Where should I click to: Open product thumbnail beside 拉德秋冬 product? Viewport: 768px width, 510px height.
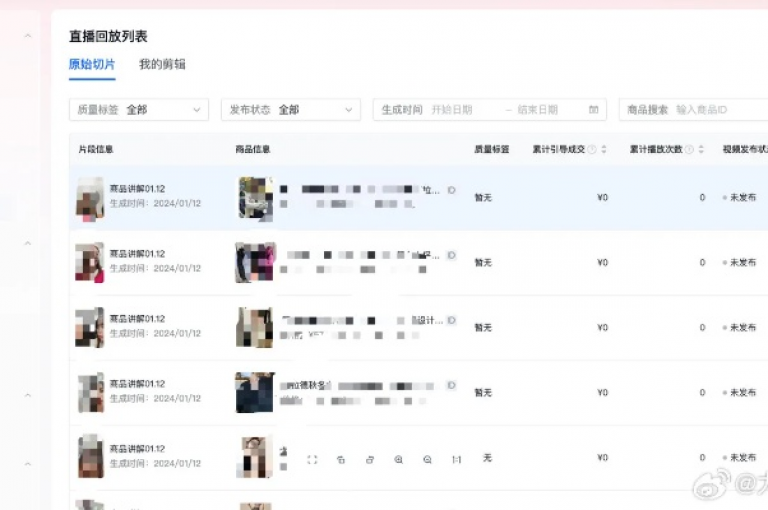coord(255,392)
